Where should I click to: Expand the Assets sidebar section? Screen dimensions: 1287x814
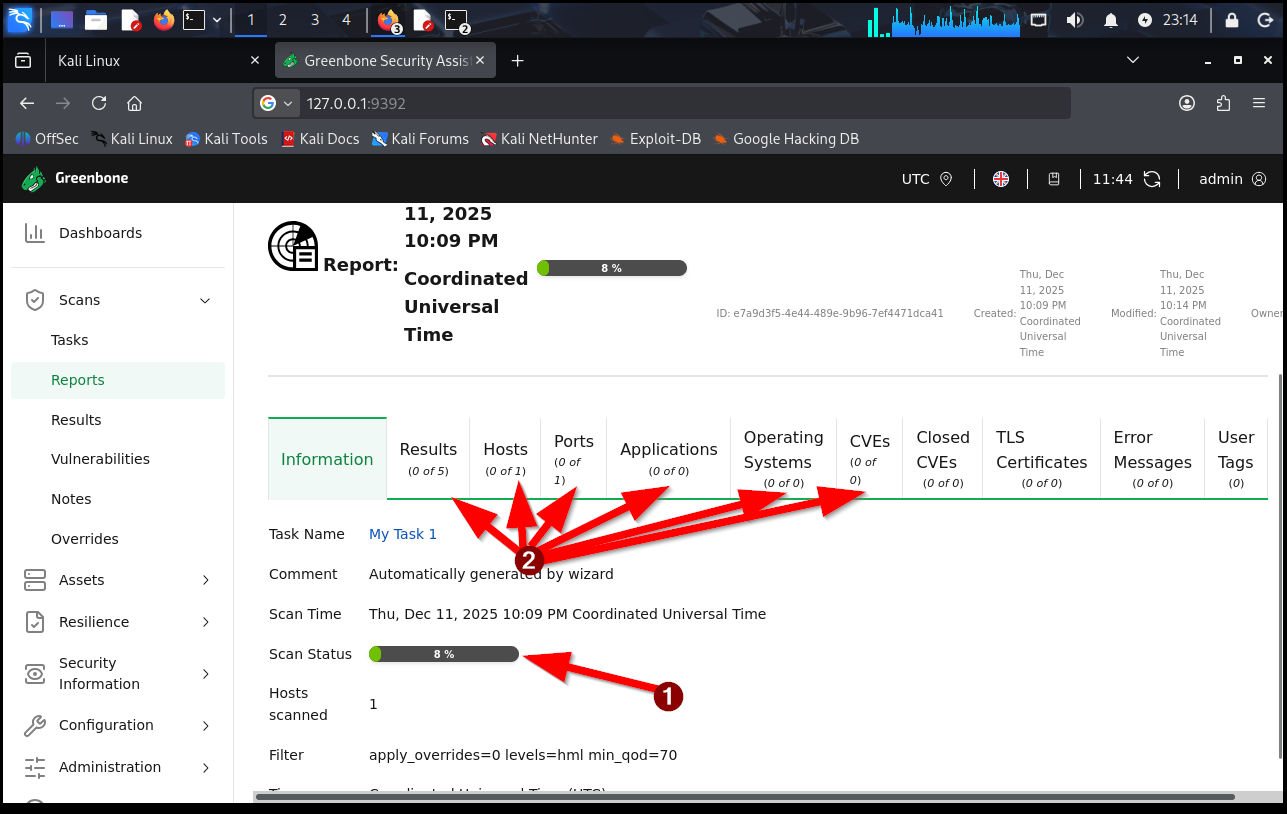click(x=206, y=580)
